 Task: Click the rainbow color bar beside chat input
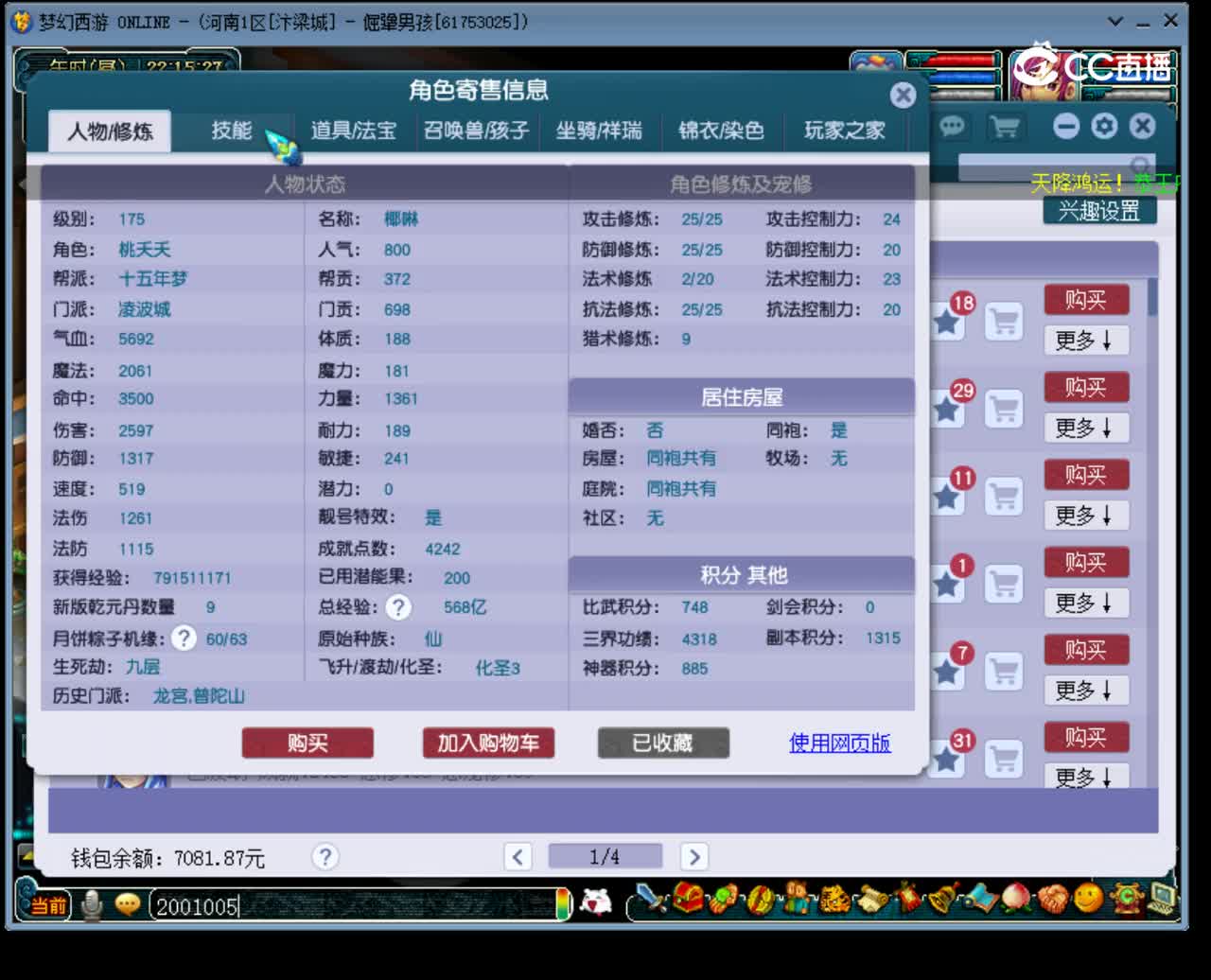click(x=563, y=904)
